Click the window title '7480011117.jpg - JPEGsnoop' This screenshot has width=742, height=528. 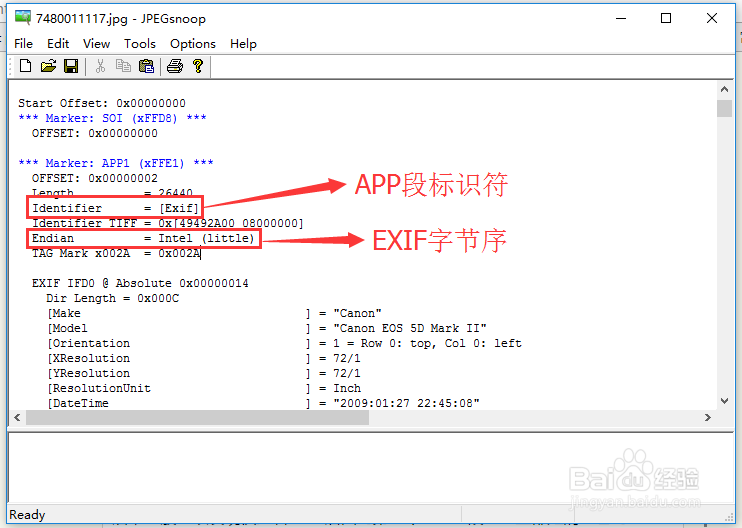point(121,18)
